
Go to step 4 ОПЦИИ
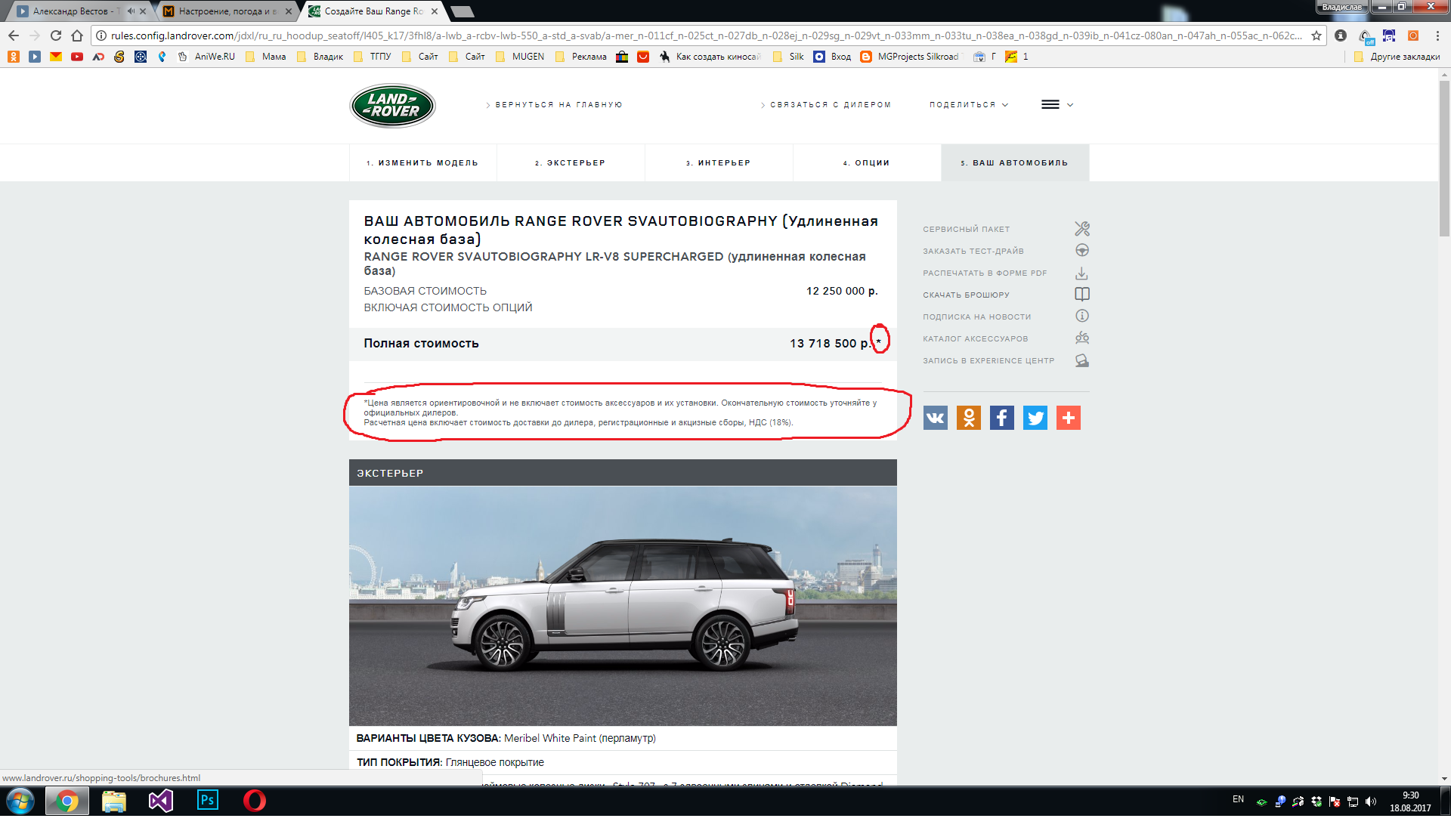pyautogui.click(x=867, y=162)
